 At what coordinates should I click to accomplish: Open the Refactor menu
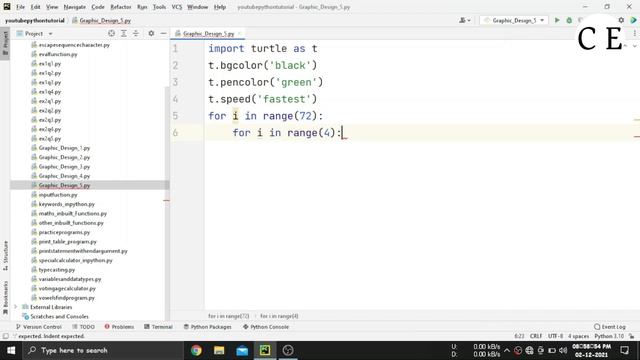click(121, 7)
